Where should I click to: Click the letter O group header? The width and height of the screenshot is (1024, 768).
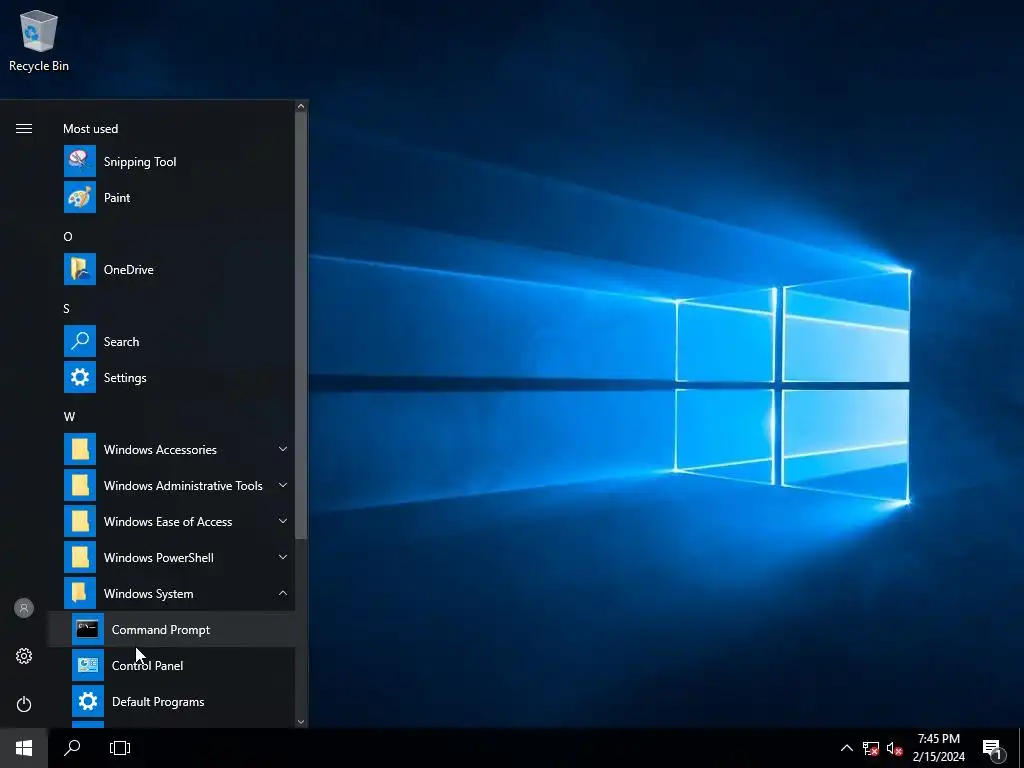coord(67,236)
